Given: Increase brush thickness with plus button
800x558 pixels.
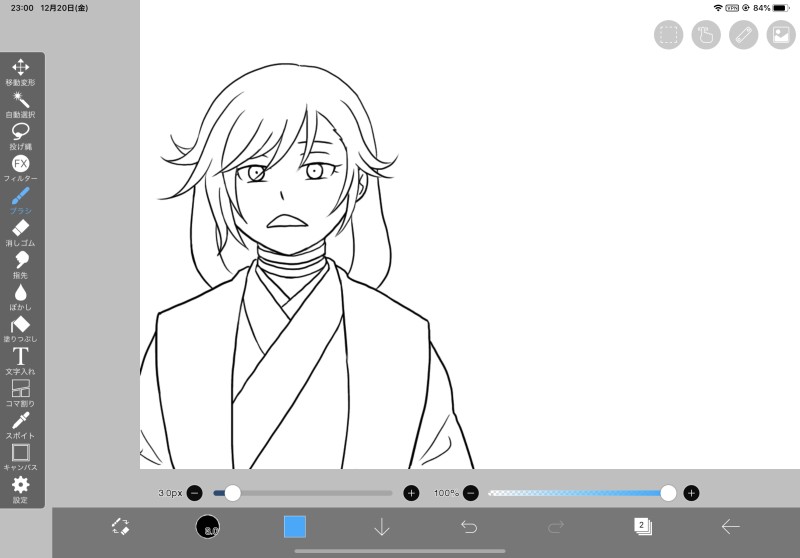Looking at the screenshot, I should click(x=411, y=493).
